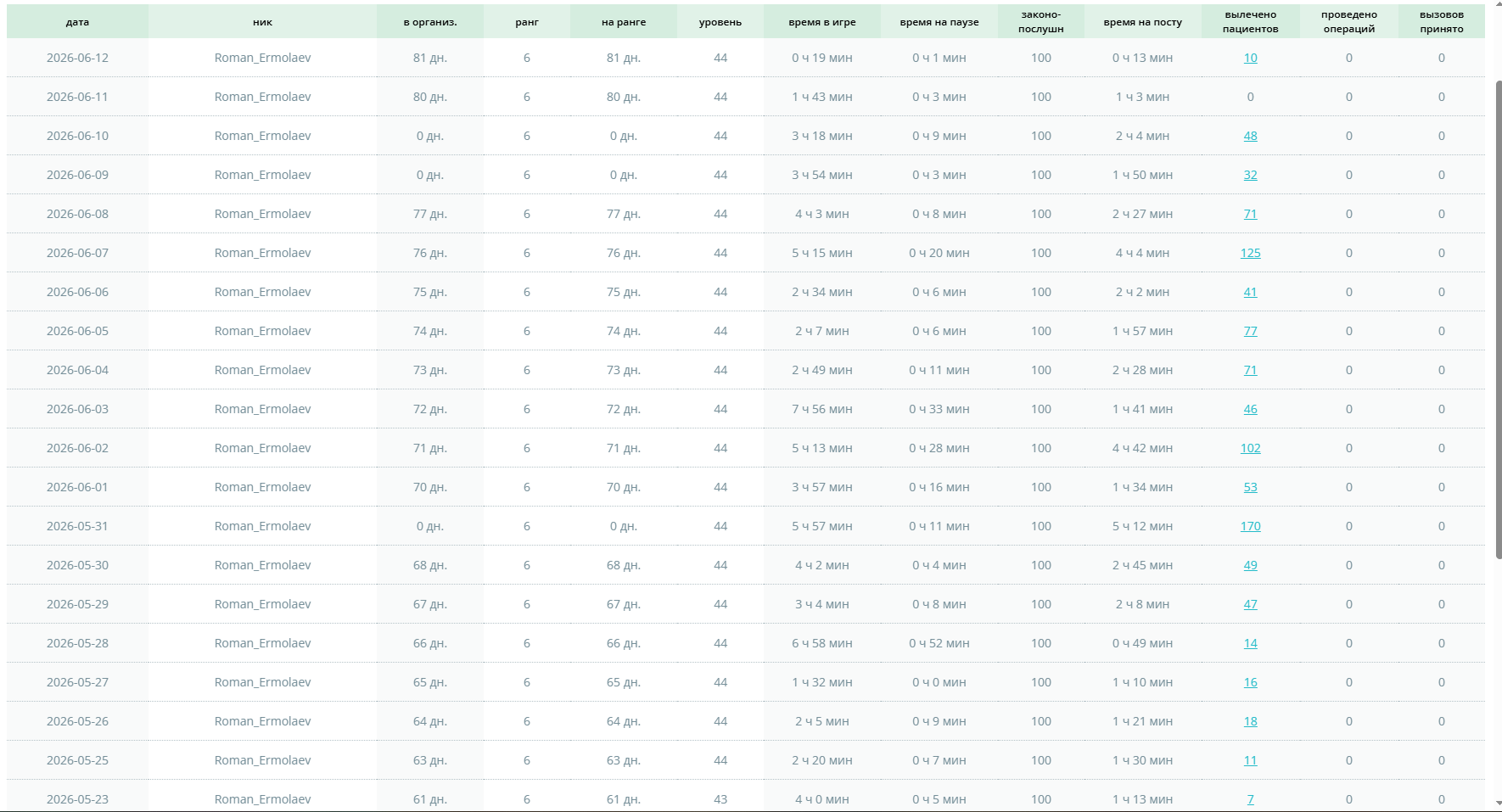Open the 47 patients link for 2026-05-29

1250,604
